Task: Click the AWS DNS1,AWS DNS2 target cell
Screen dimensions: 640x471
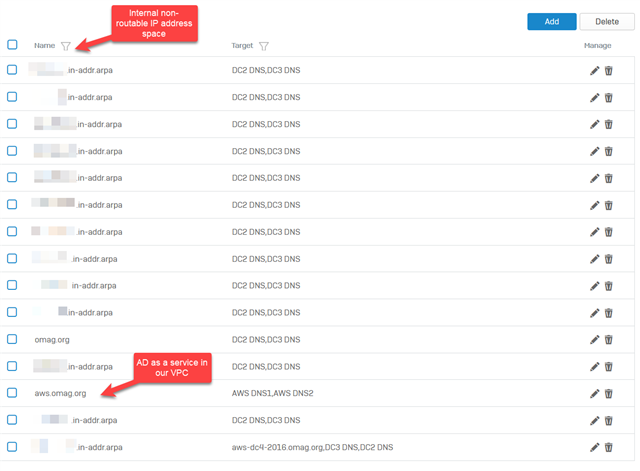Action: (x=273, y=393)
